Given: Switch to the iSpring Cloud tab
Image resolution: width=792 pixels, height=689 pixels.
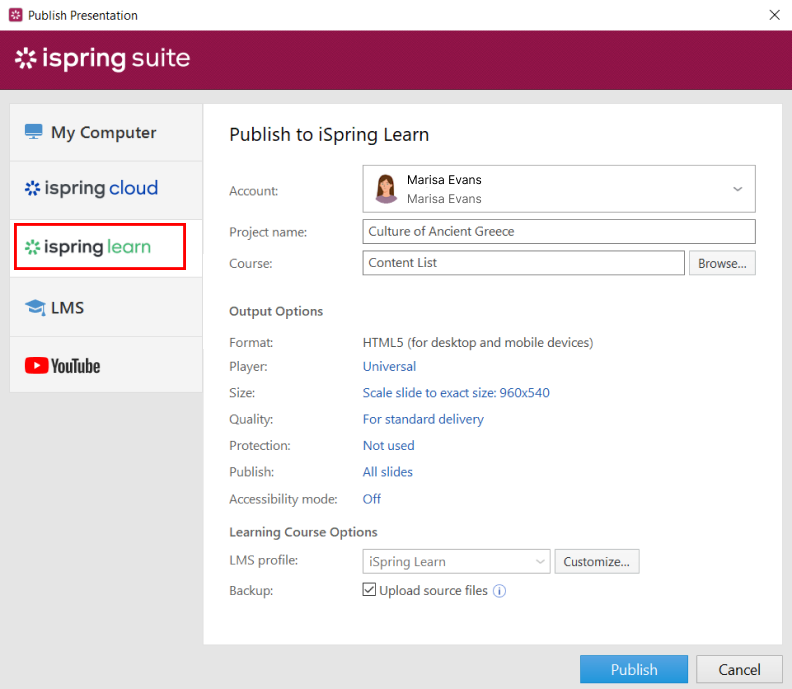Looking at the screenshot, I should (x=106, y=190).
